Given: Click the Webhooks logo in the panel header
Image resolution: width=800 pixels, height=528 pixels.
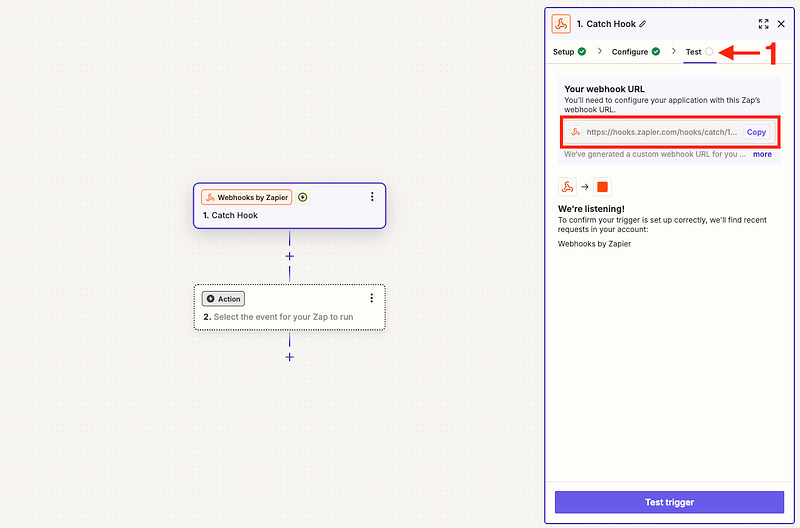Looking at the screenshot, I should click(x=562, y=24).
